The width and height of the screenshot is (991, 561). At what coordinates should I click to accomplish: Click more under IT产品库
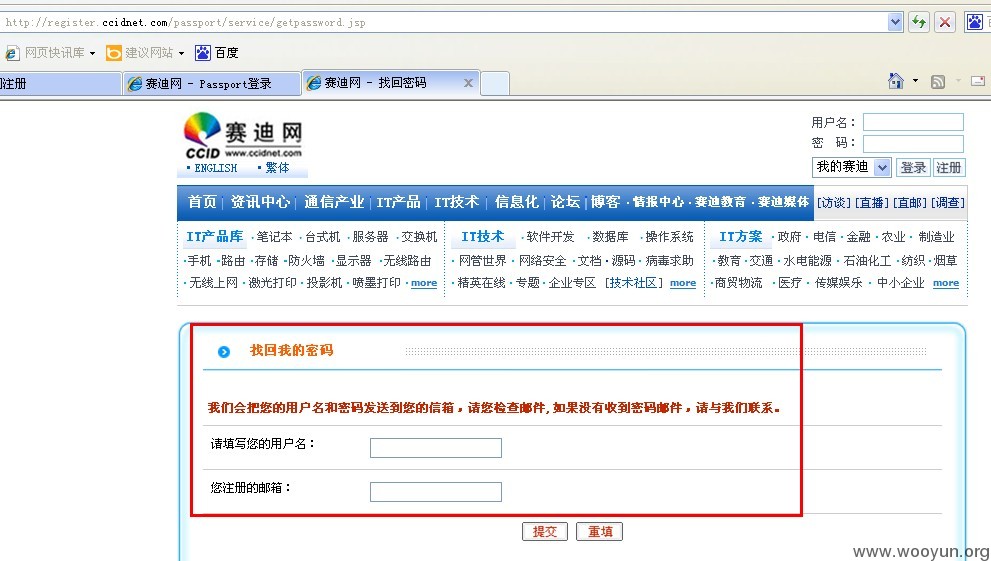pos(424,283)
